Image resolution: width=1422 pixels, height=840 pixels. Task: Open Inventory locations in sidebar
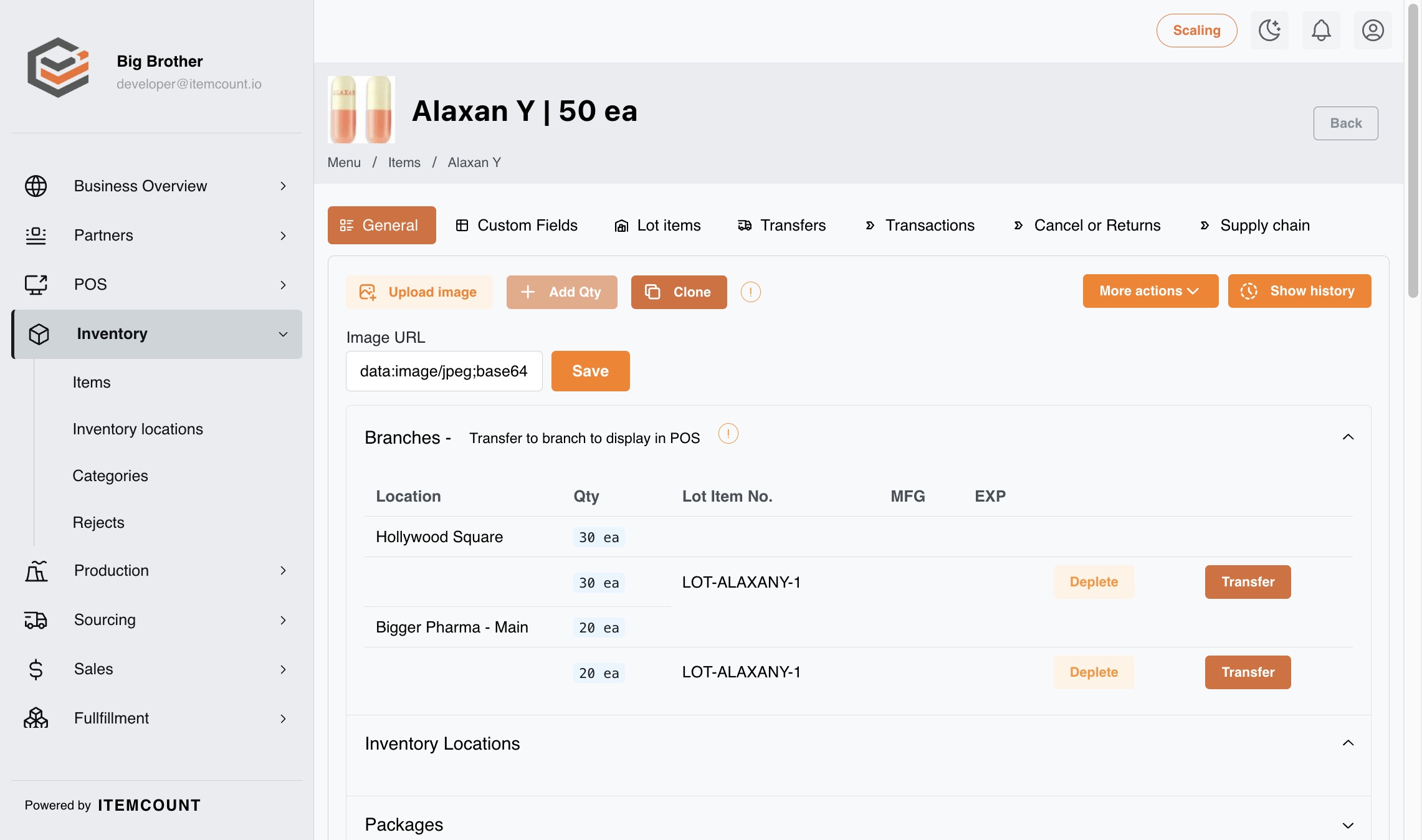[x=138, y=429]
